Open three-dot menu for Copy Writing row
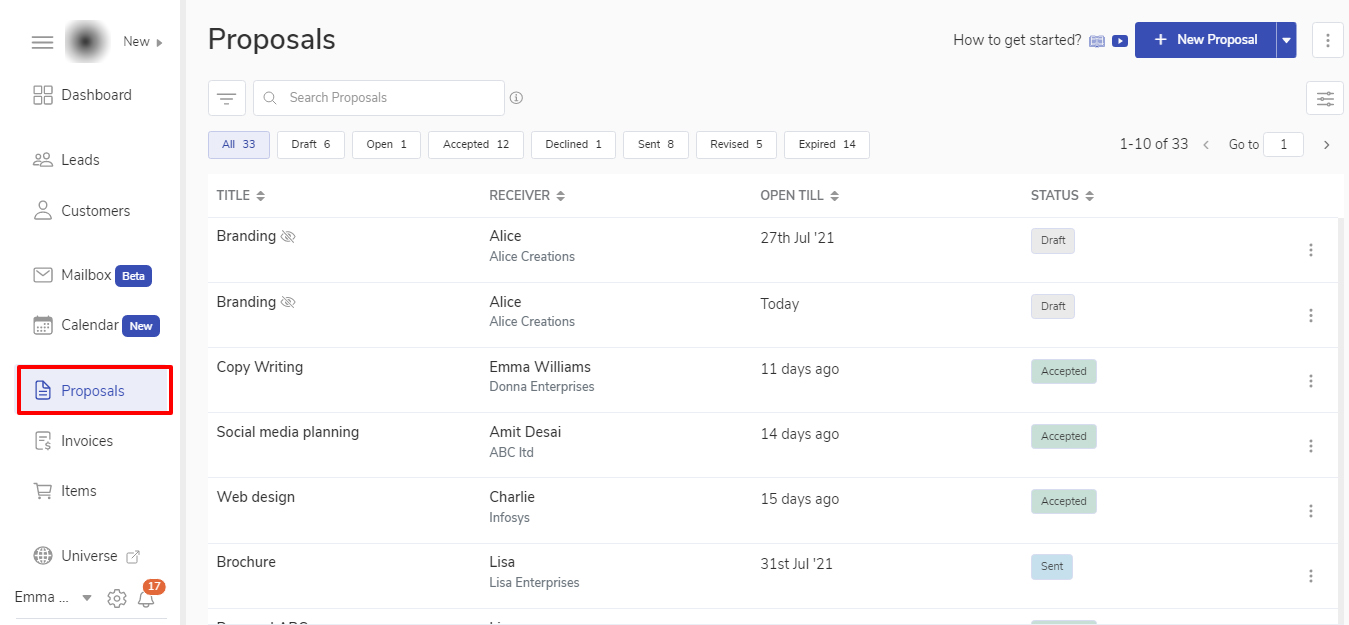 point(1311,381)
